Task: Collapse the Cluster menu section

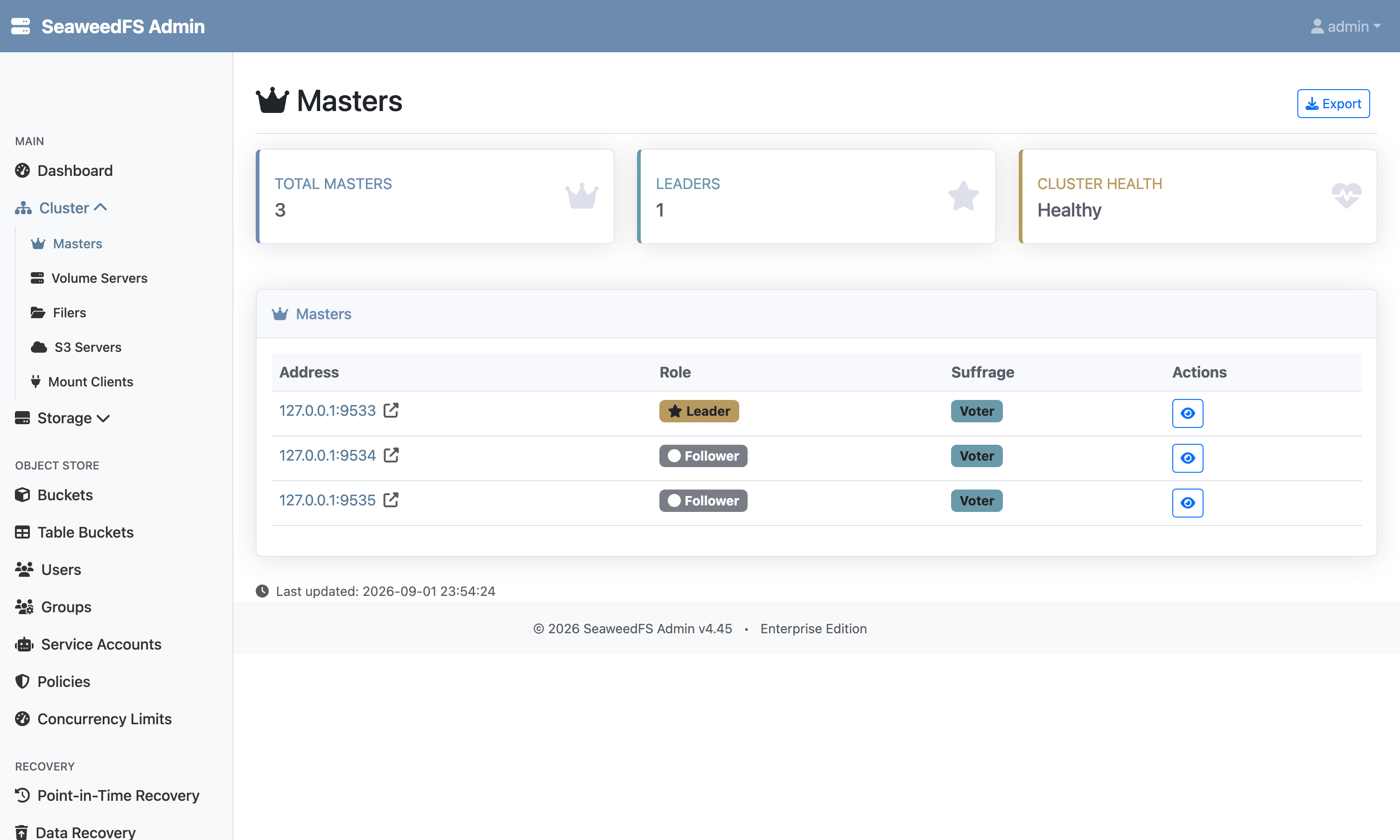Action: [x=61, y=208]
